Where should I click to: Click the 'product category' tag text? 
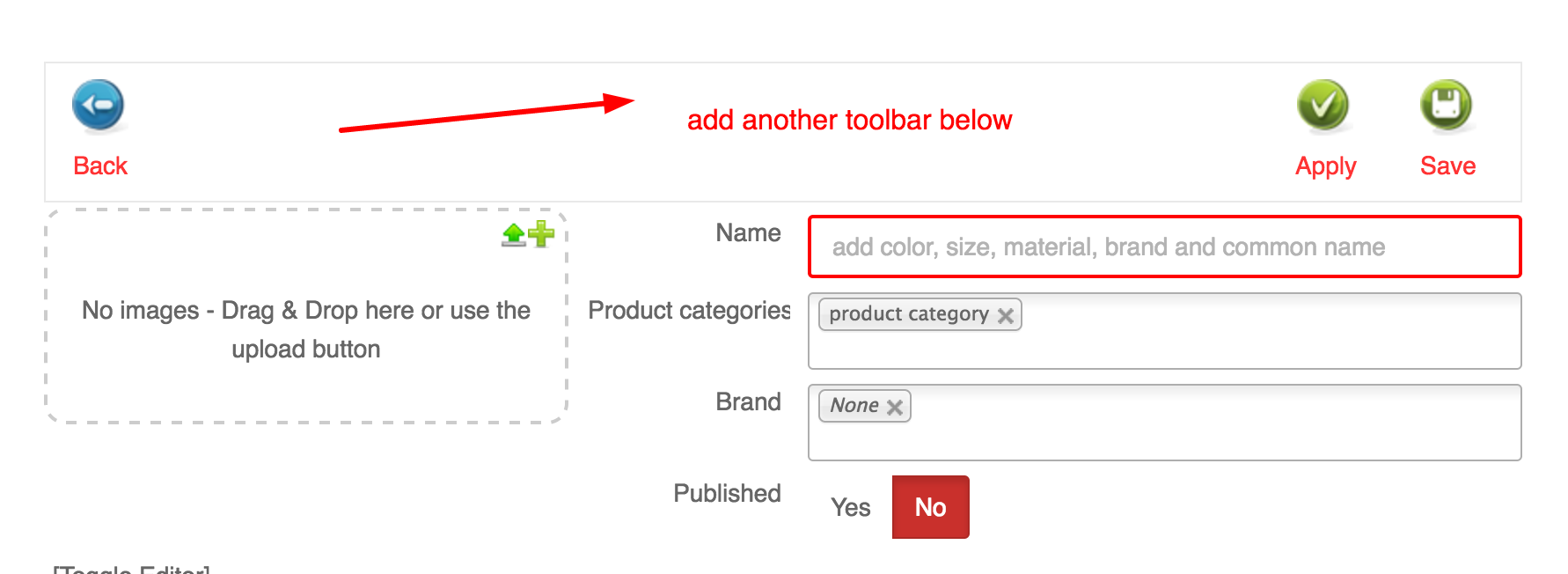(908, 314)
